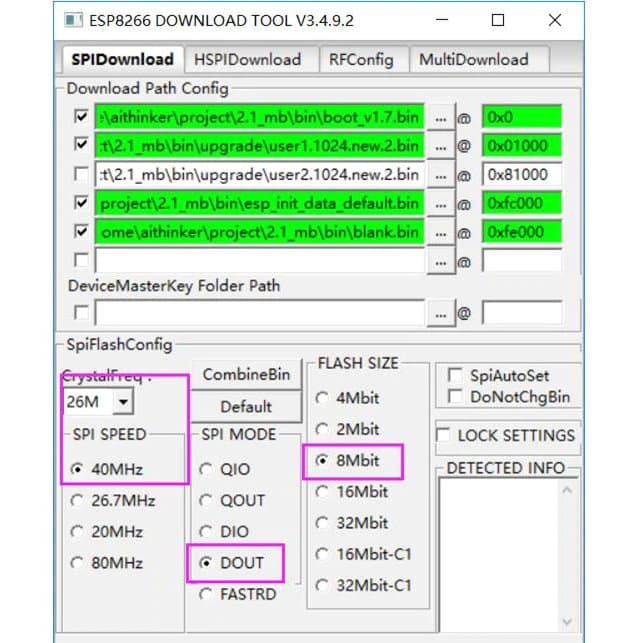The image size is (643, 643).
Task: Browse for the user2.1024.new.2.bin file
Action: point(441,176)
